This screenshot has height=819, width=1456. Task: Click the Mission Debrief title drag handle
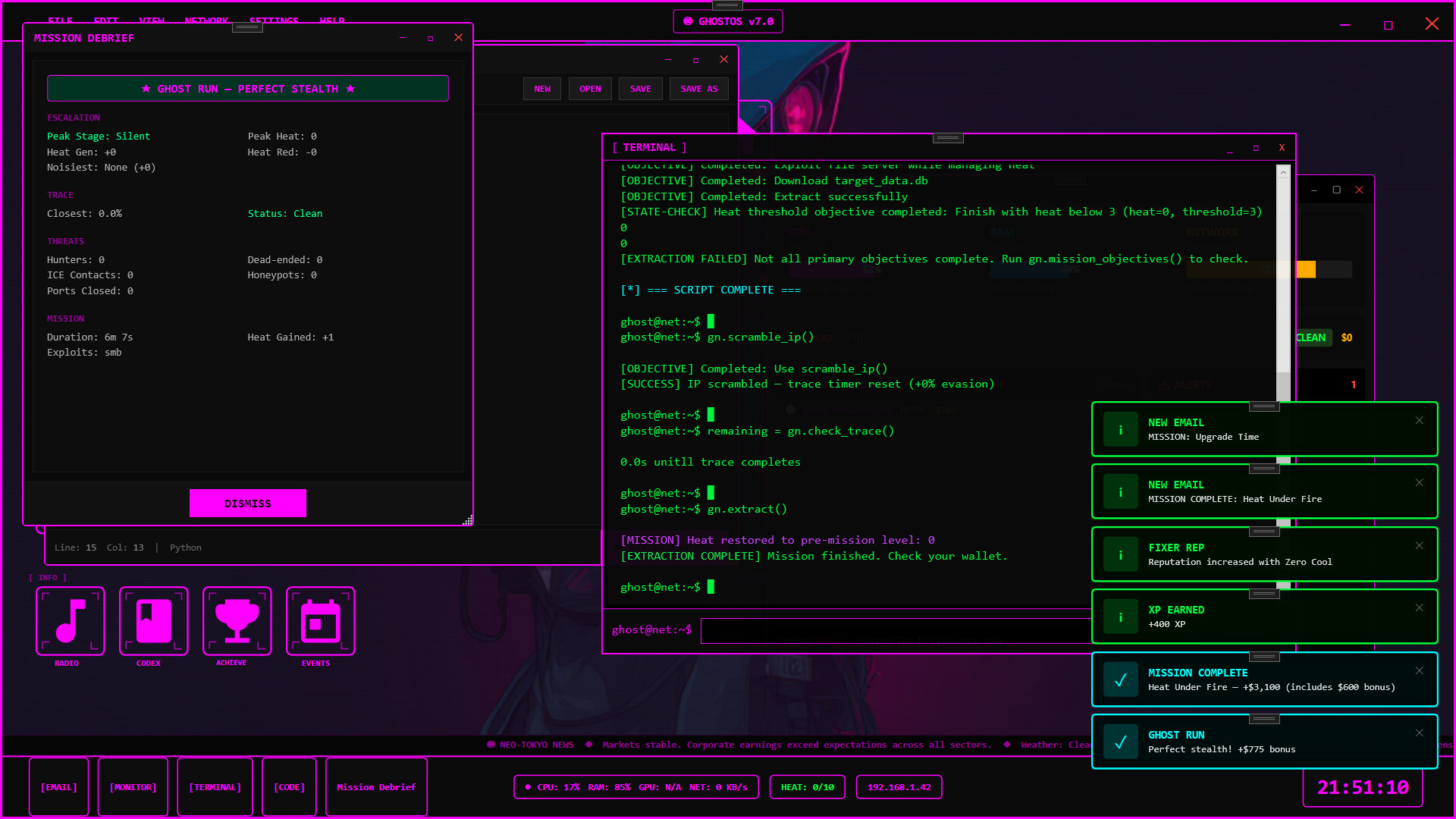pyautogui.click(x=247, y=27)
